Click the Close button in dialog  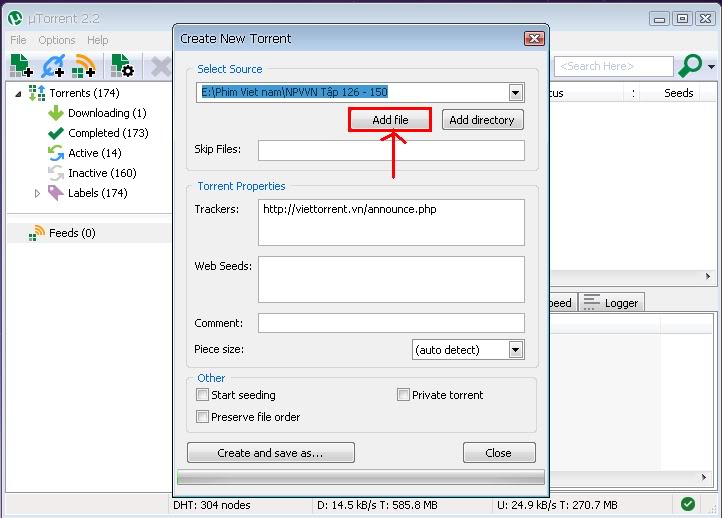(499, 453)
